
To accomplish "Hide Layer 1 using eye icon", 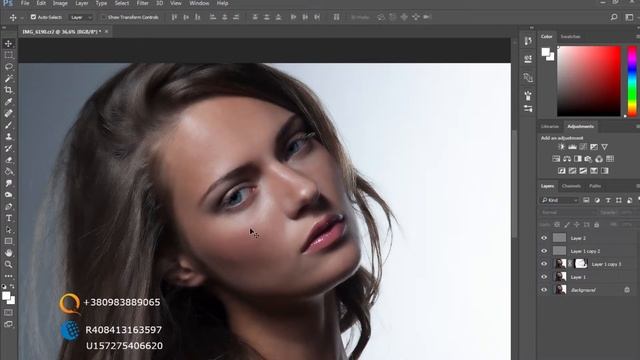I will point(544,277).
